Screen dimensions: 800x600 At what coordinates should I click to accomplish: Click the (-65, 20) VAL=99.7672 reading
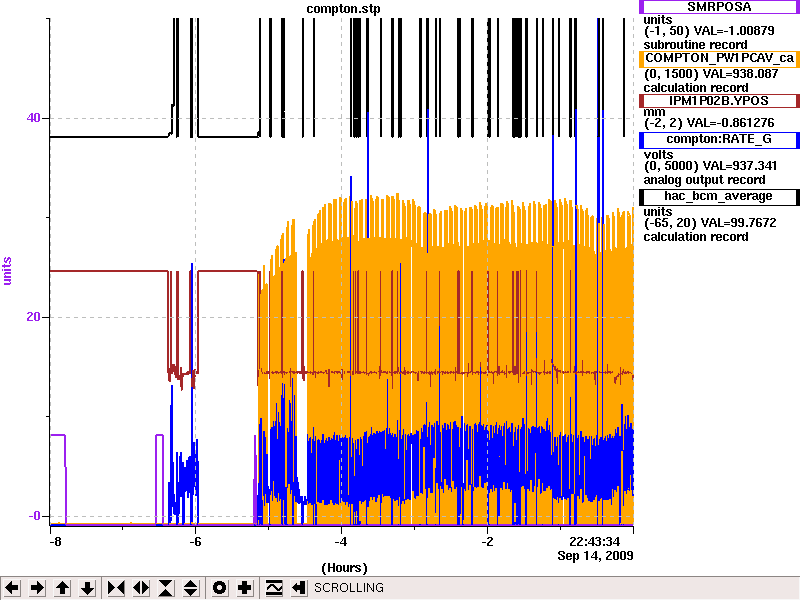point(710,223)
